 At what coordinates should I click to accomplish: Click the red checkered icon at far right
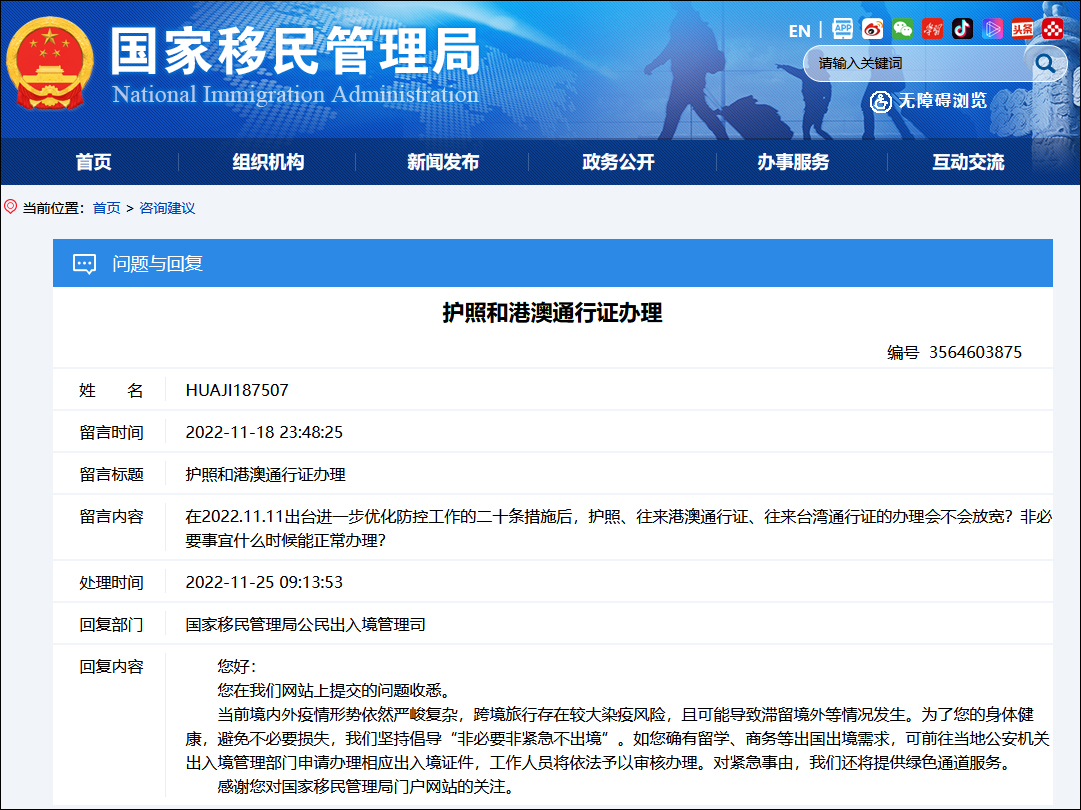click(x=1052, y=29)
